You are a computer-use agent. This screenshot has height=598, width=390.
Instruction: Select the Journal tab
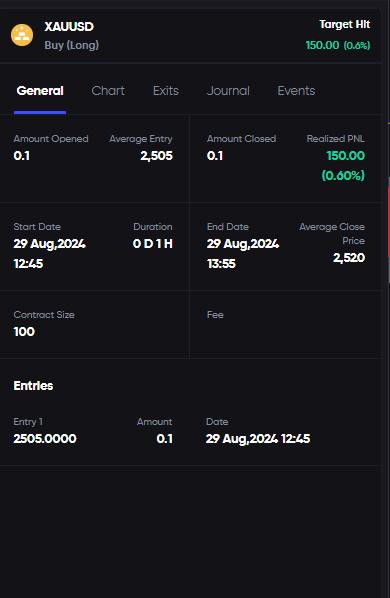pos(228,91)
